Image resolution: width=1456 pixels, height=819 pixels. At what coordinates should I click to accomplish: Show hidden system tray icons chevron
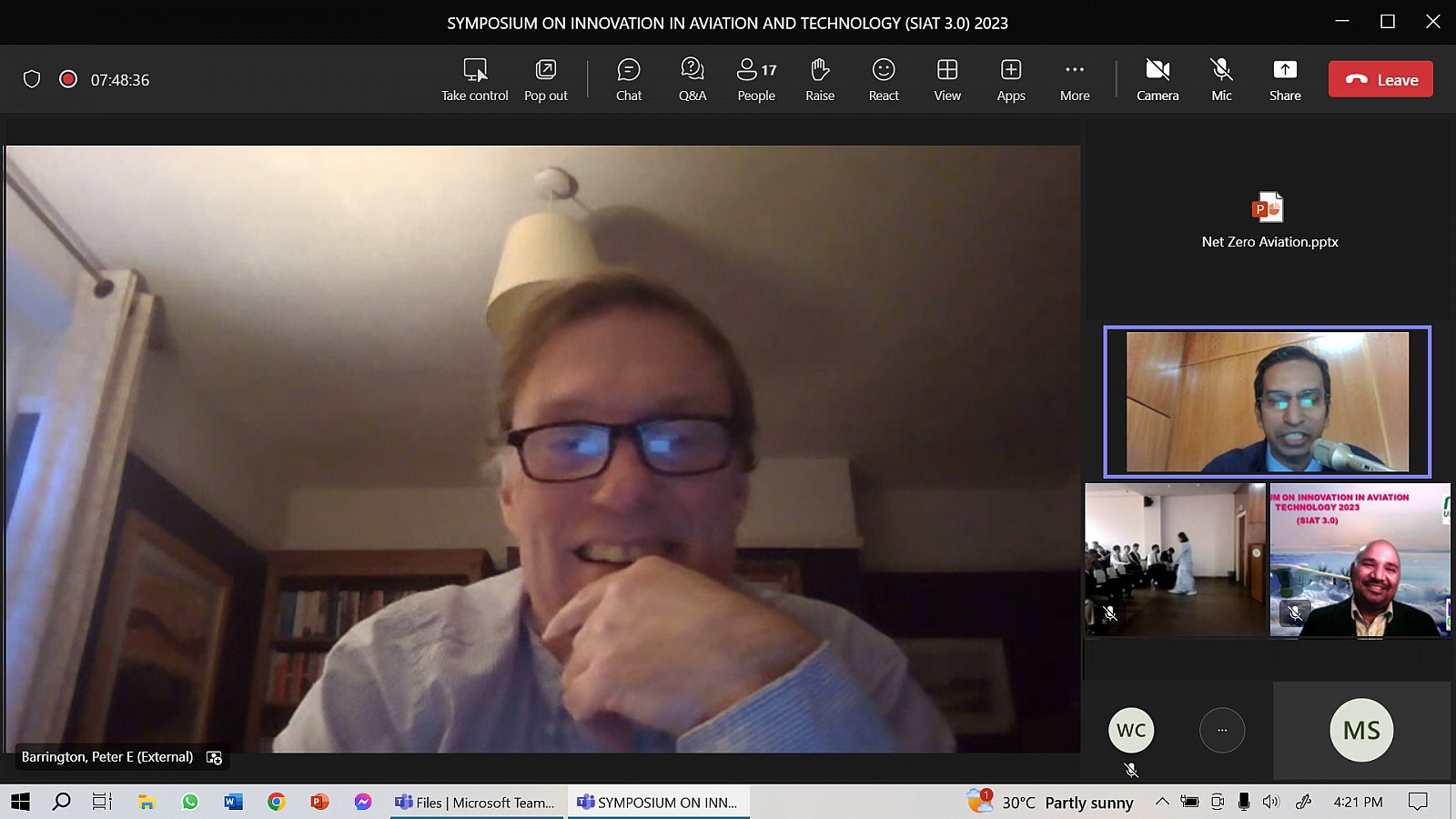1162,802
